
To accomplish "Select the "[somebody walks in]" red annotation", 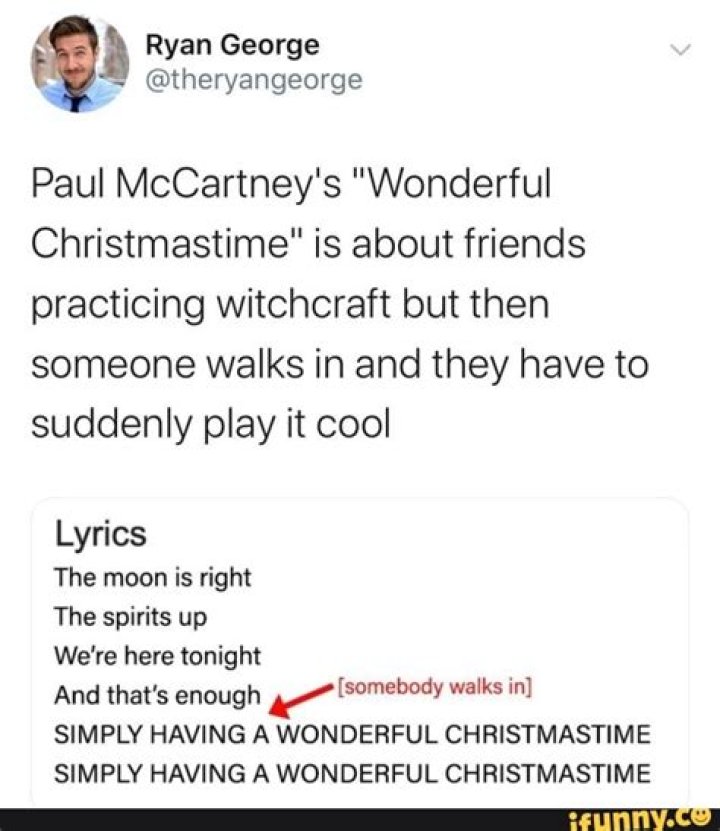I will coord(434,687).
